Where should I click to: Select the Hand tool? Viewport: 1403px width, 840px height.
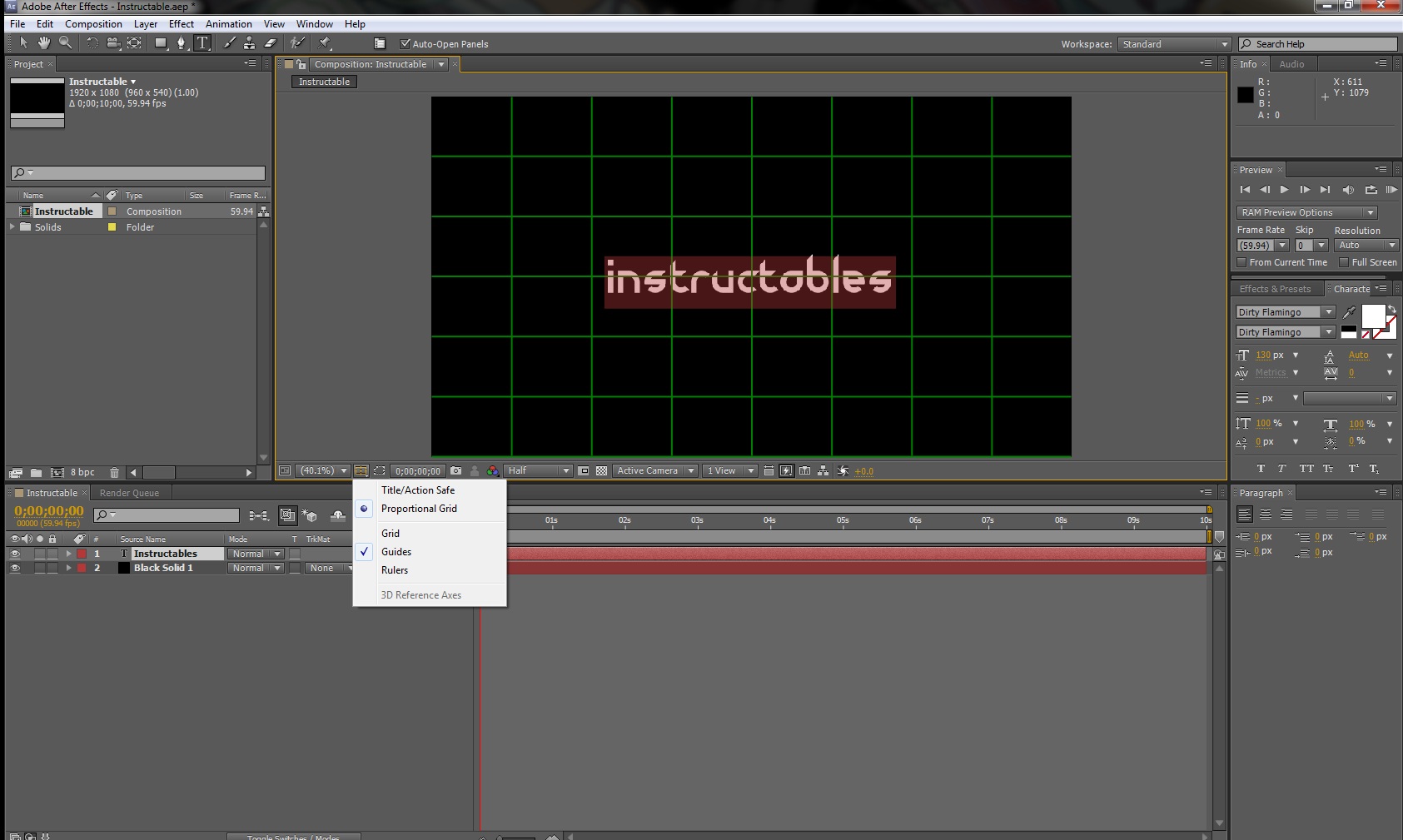[43, 43]
